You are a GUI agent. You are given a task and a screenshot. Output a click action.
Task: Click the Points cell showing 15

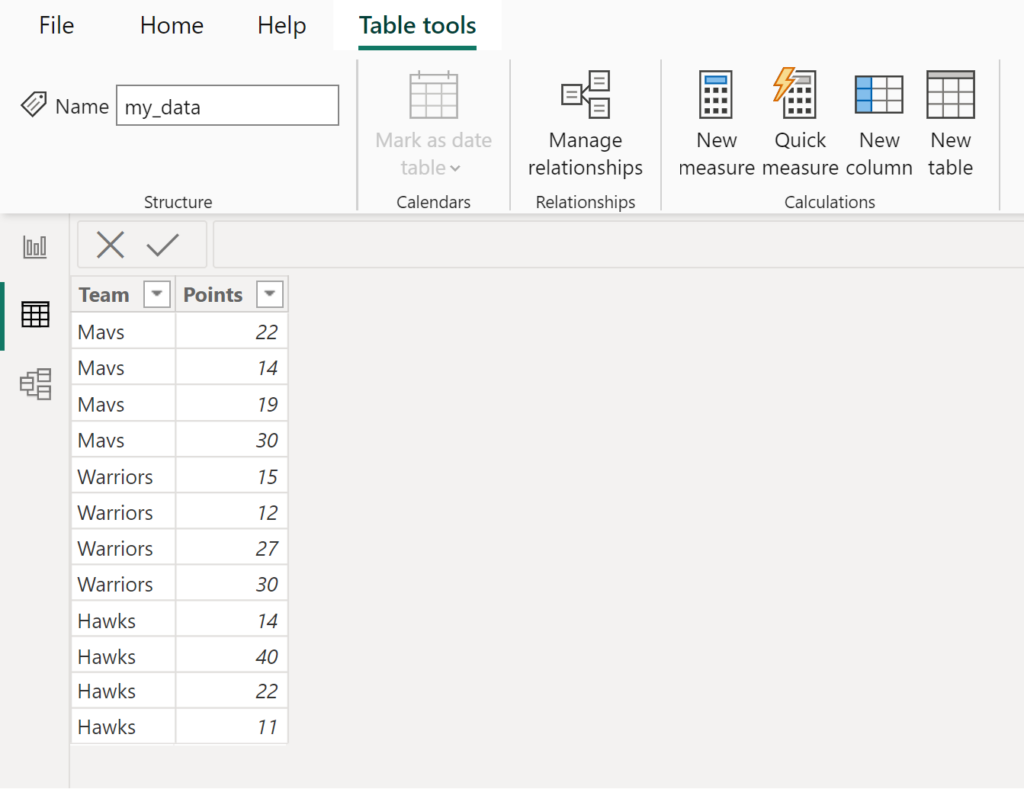tap(232, 476)
